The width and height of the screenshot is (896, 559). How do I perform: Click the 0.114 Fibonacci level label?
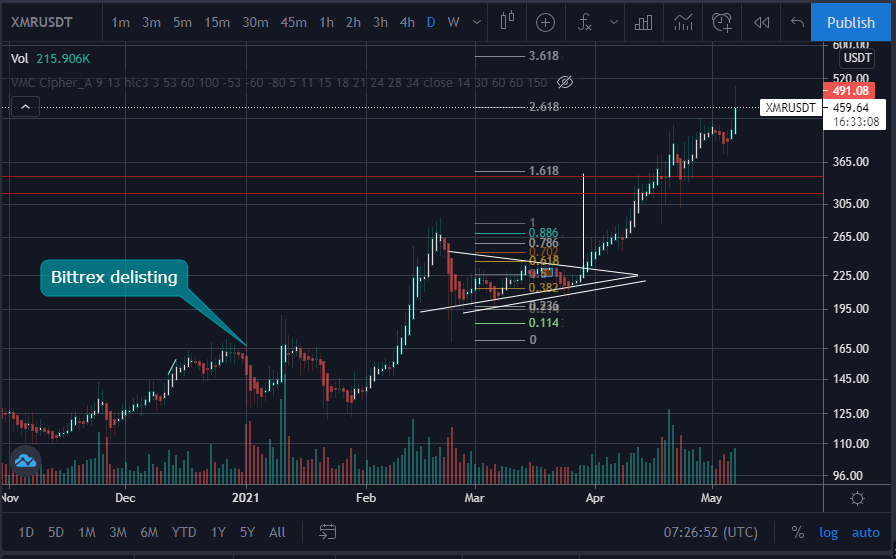[543, 323]
